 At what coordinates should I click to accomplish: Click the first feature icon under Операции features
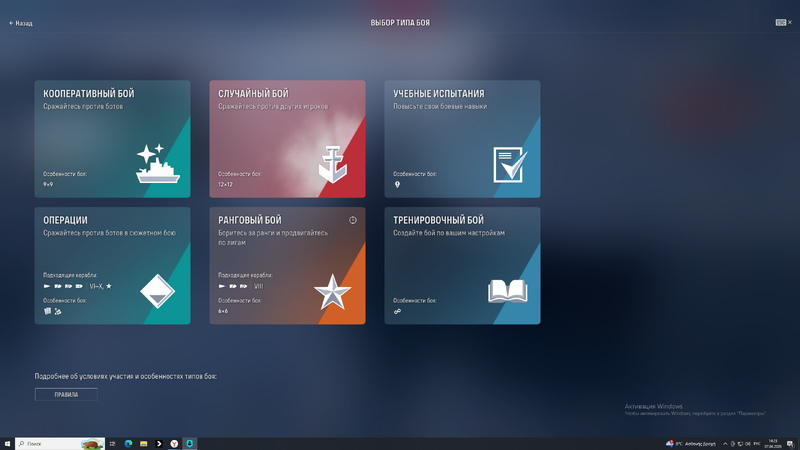[x=47, y=311]
